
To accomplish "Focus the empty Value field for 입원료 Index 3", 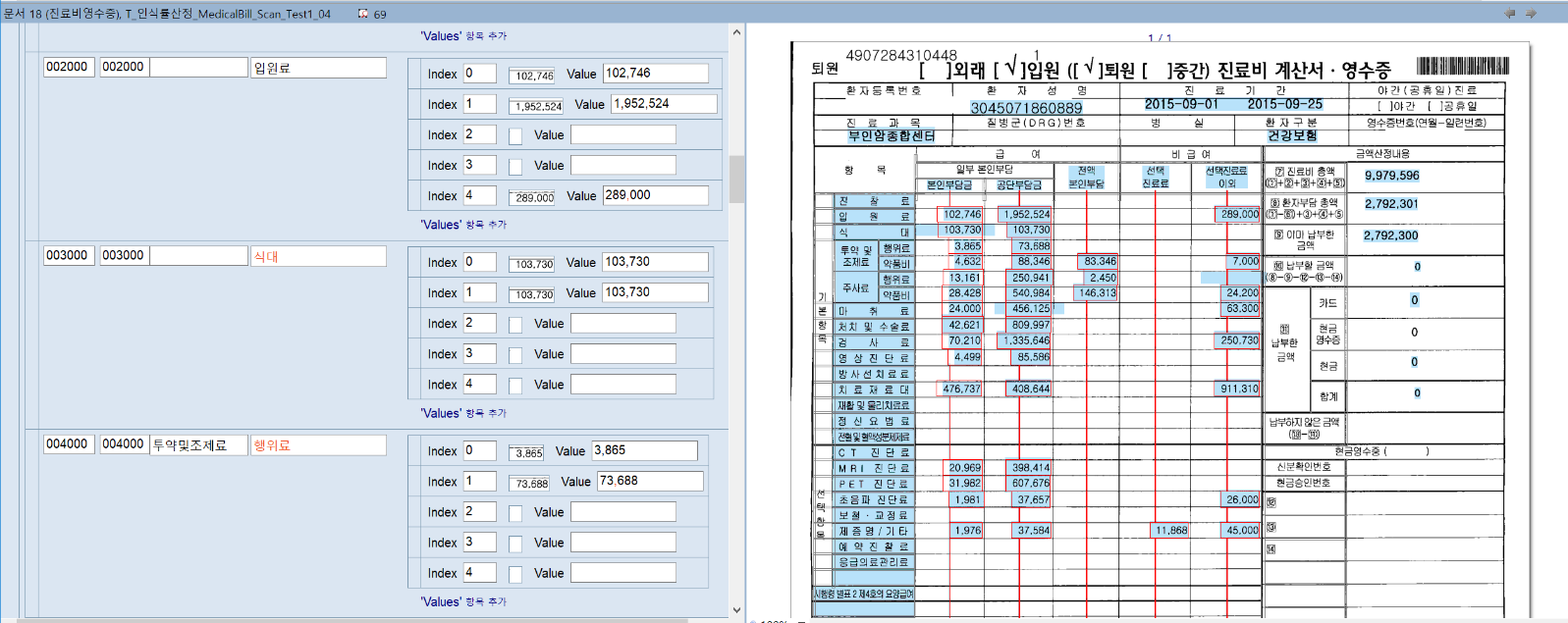I will (x=623, y=165).
